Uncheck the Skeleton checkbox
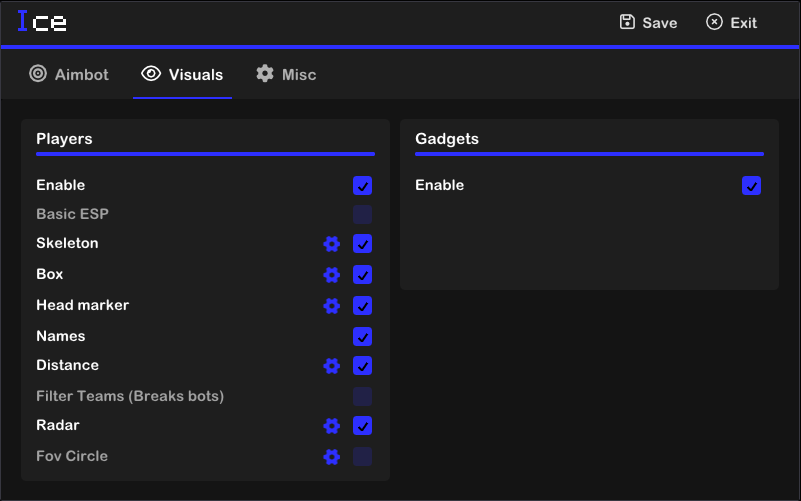Image resolution: width=801 pixels, height=501 pixels. click(x=363, y=244)
